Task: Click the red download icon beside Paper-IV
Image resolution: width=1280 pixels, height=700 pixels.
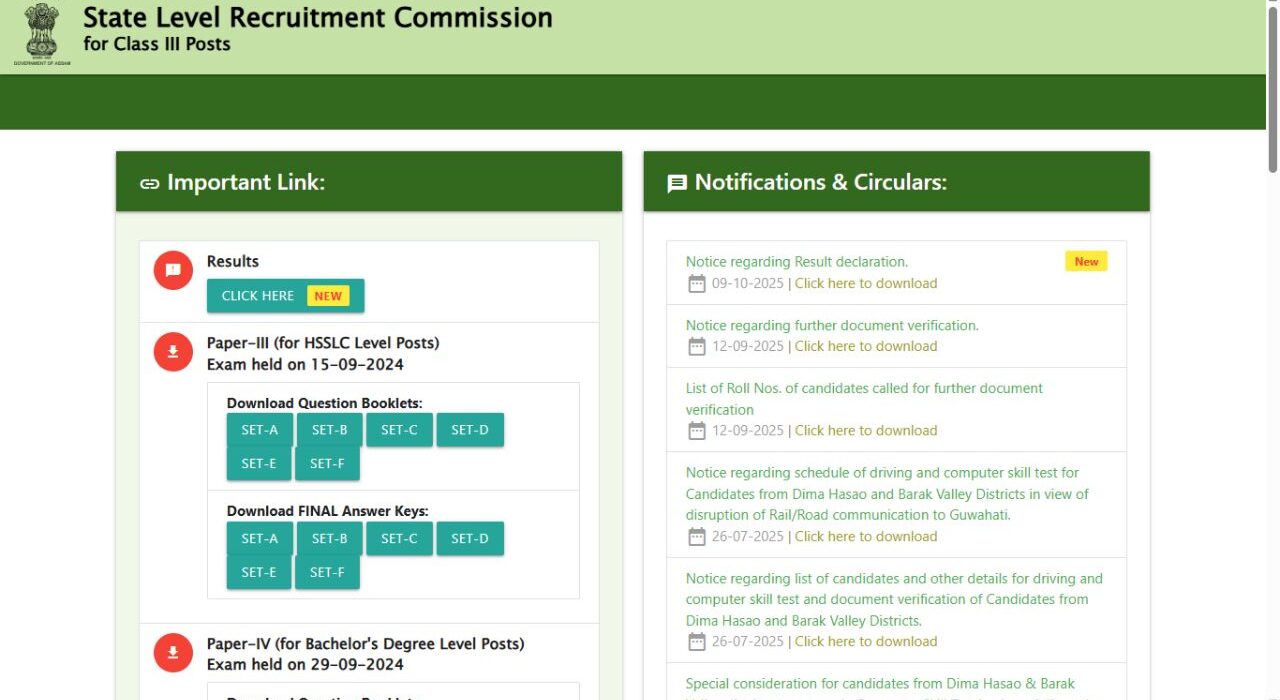Action: tap(173, 653)
